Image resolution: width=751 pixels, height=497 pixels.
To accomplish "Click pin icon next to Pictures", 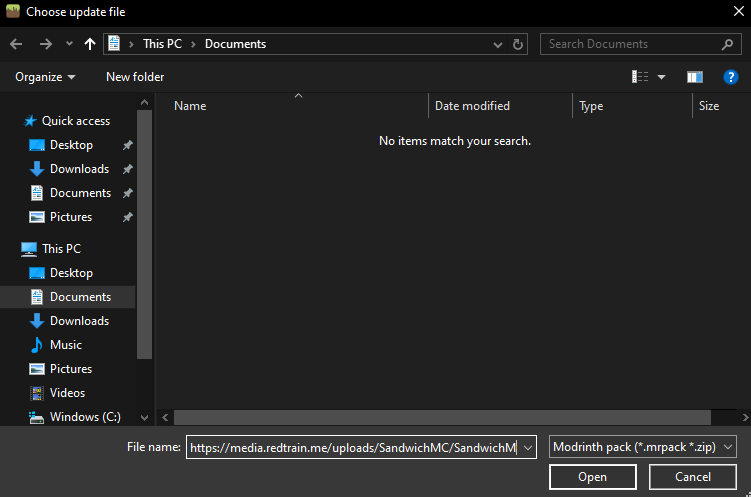I will (127, 217).
